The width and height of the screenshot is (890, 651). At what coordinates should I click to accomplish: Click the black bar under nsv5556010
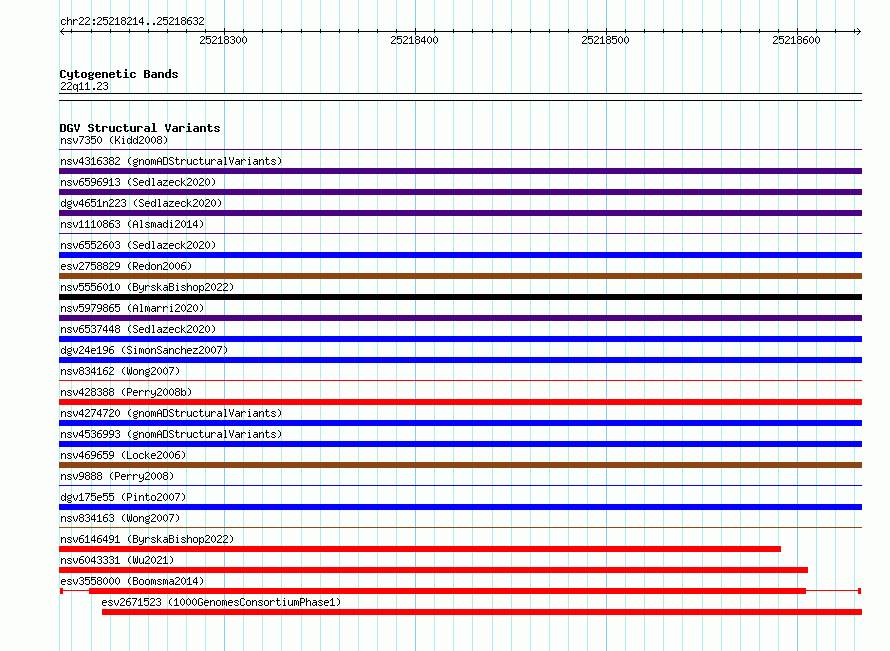460,297
